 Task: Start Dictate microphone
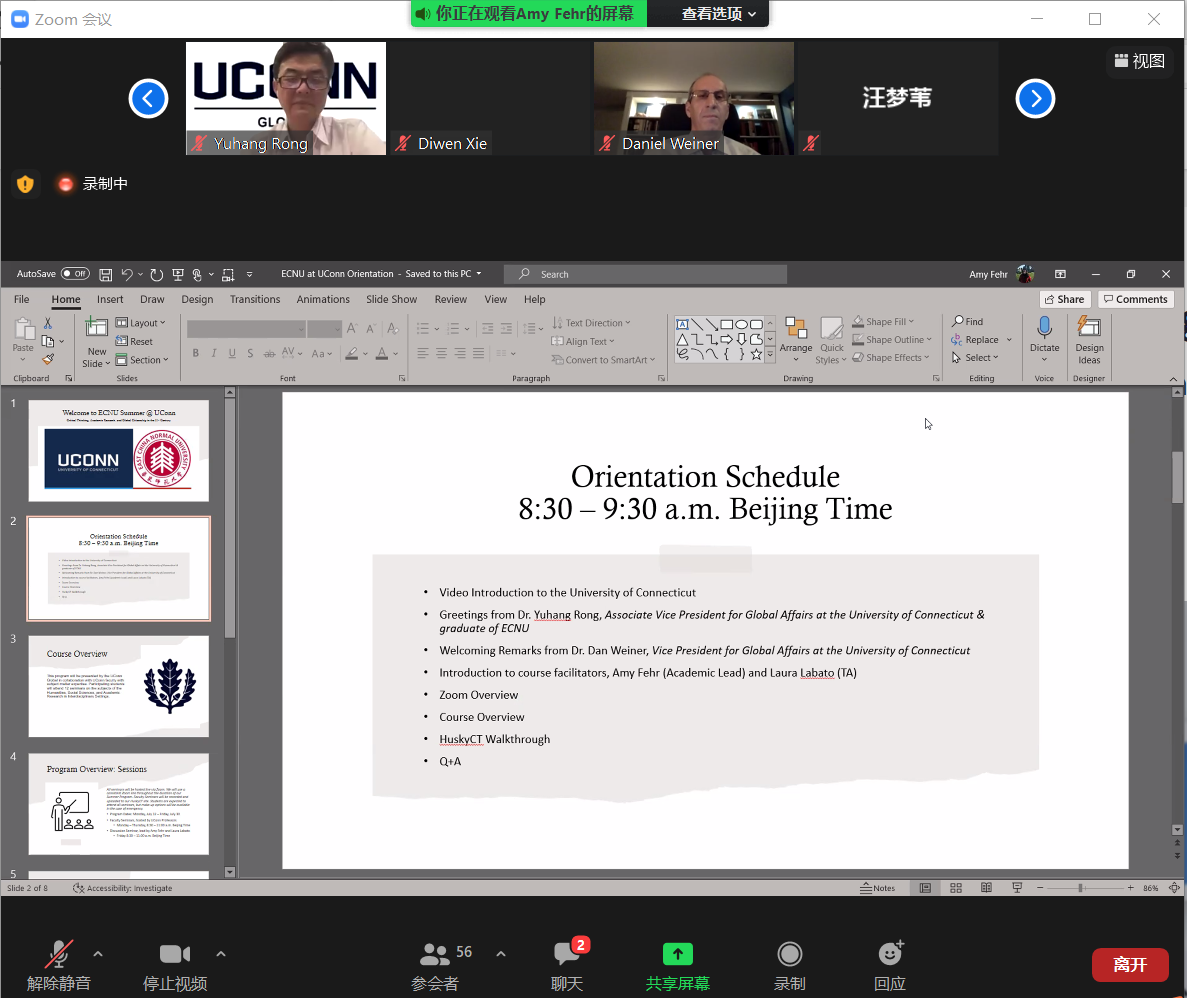[x=1045, y=335]
